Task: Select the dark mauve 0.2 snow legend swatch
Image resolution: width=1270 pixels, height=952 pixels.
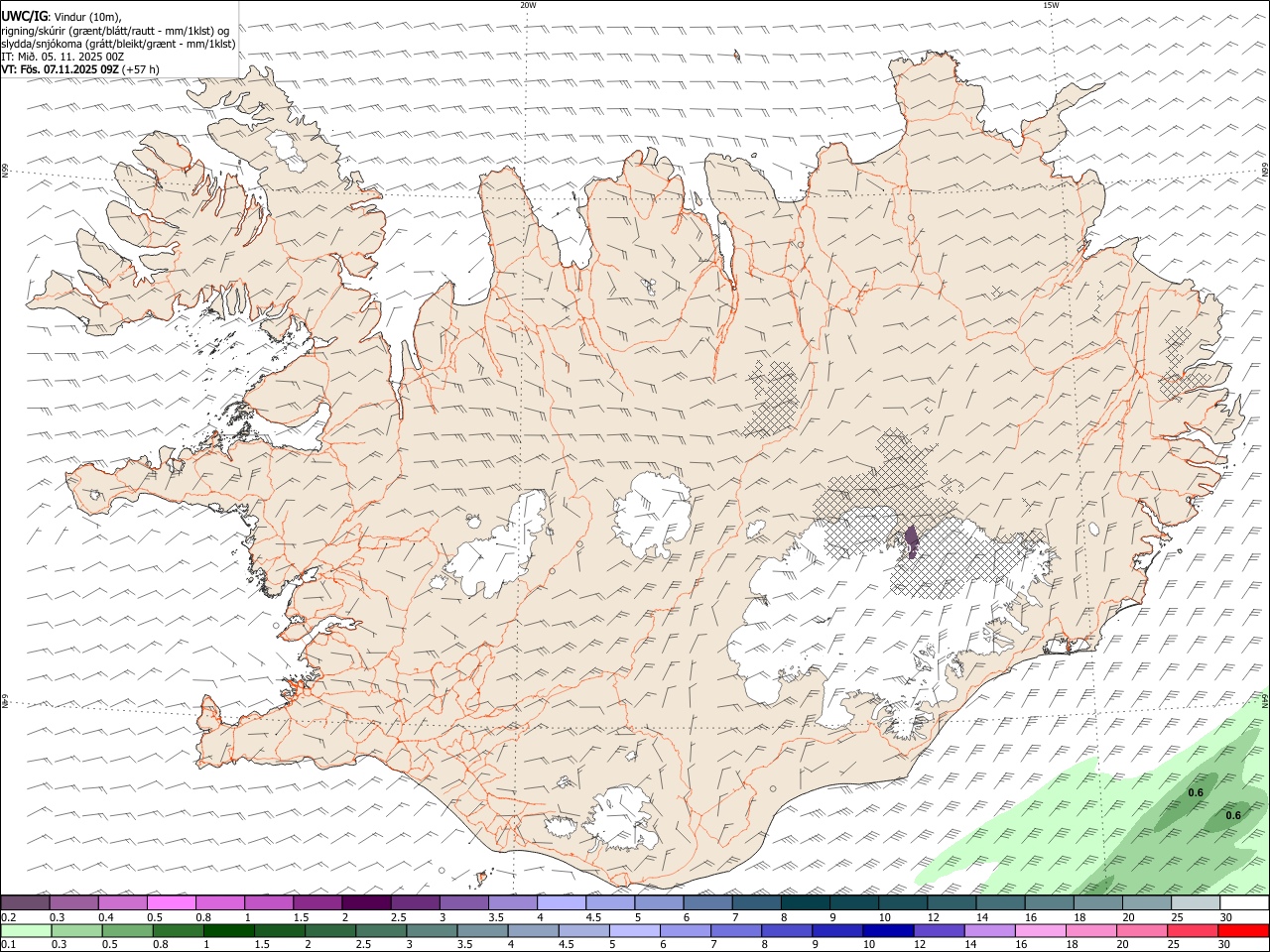Action: click(25, 902)
